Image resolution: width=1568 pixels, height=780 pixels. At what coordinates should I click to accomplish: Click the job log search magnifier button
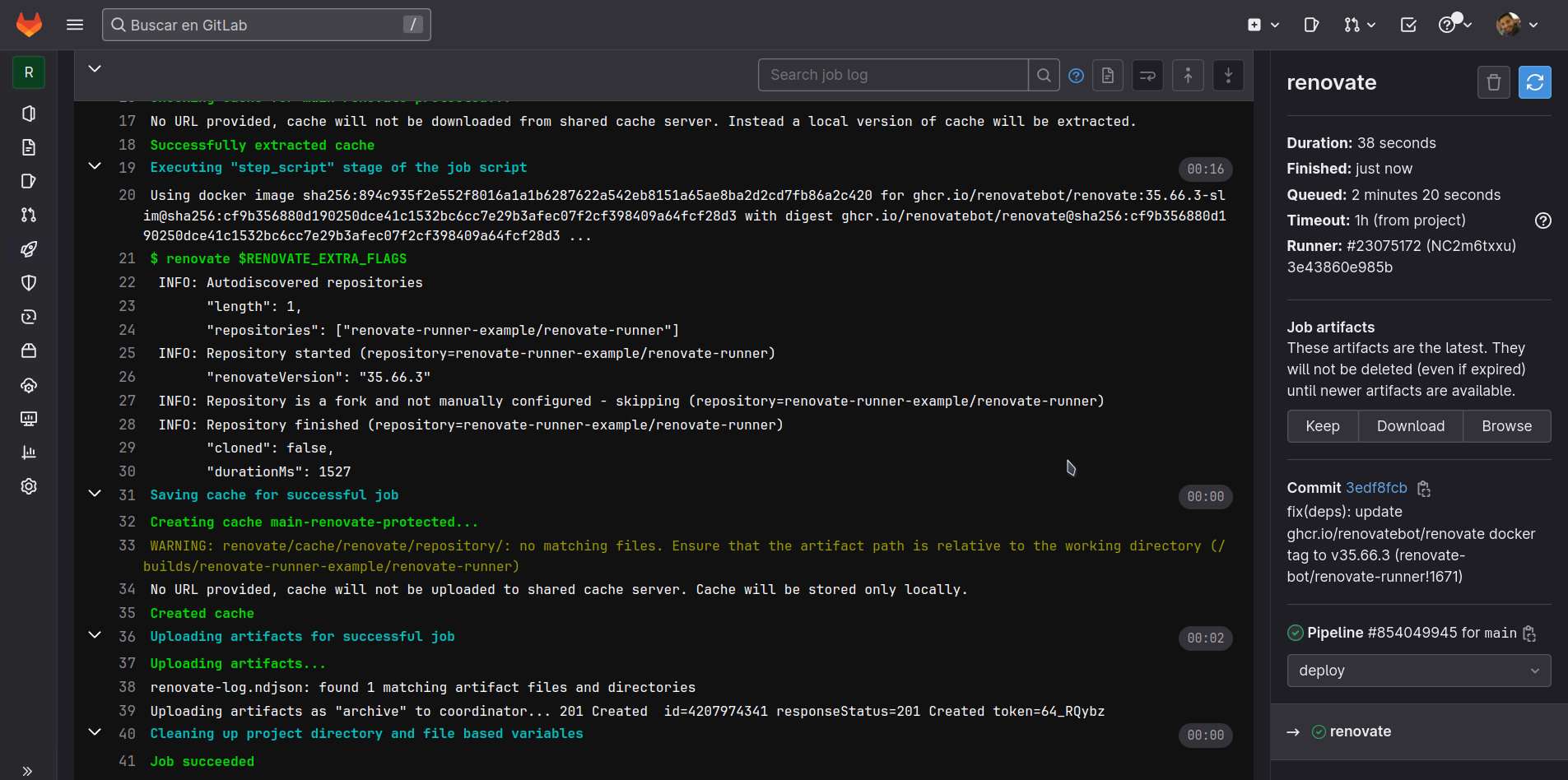(x=1044, y=75)
